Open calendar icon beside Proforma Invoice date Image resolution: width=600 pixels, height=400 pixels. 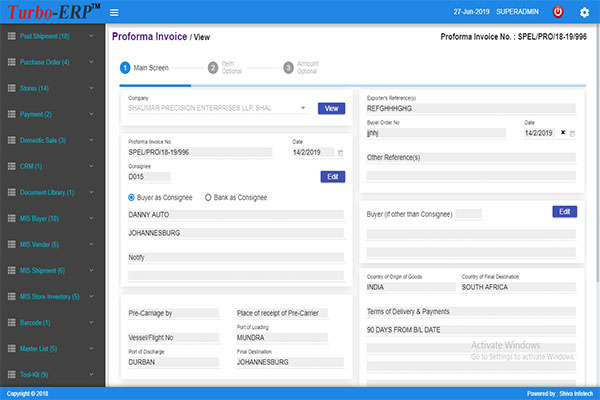pyautogui.click(x=340, y=153)
